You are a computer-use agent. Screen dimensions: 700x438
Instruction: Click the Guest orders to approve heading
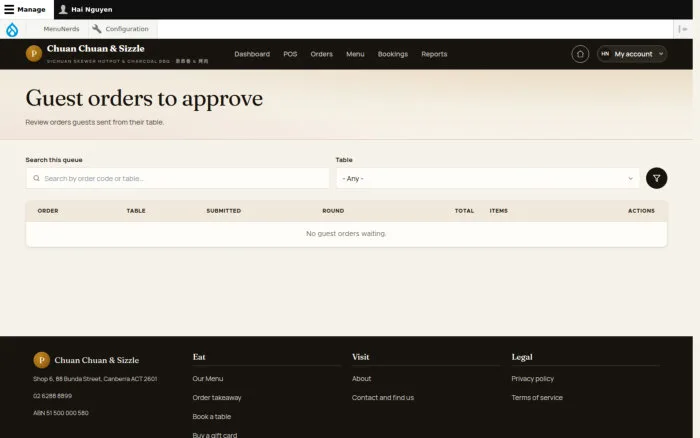pos(144,99)
